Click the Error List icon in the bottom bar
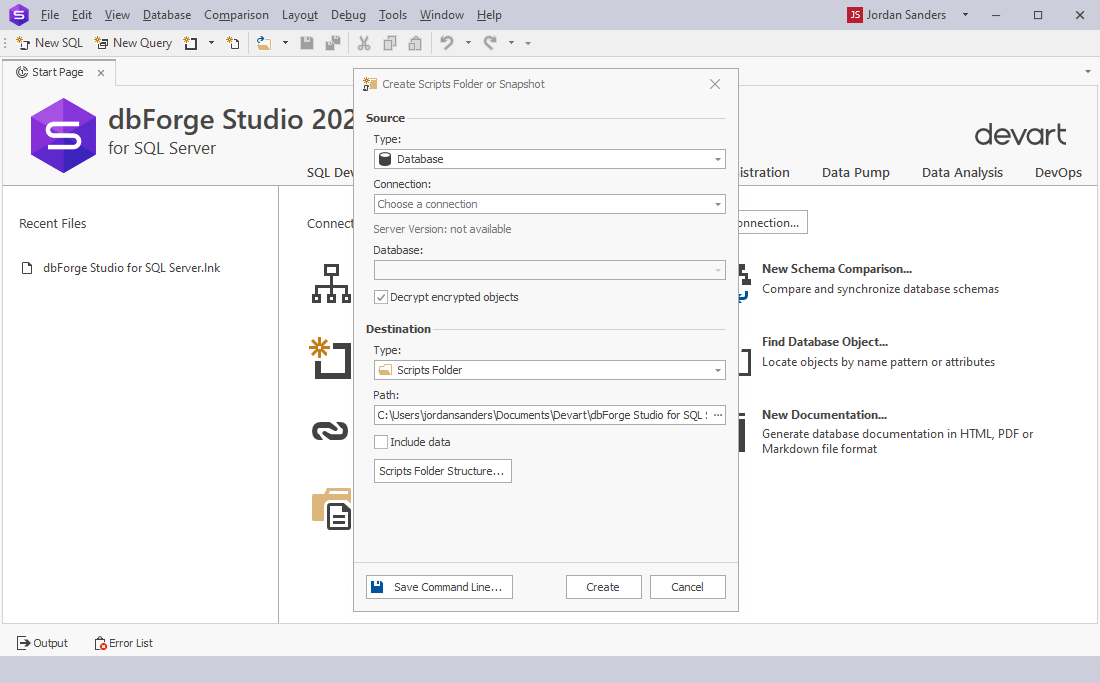 pos(100,642)
